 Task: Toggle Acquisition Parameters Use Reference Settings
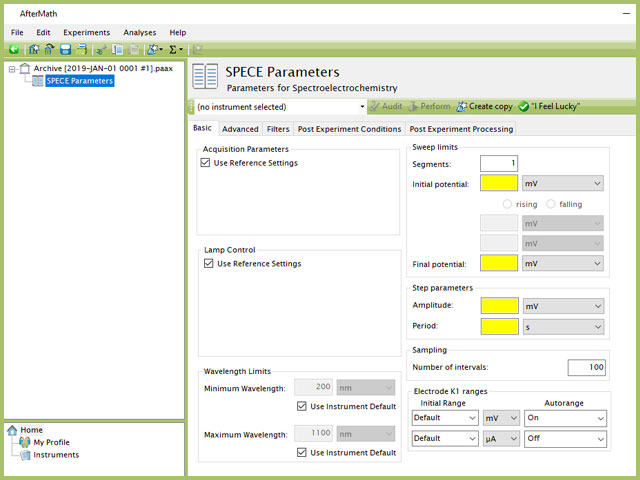[x=205, y=163]
